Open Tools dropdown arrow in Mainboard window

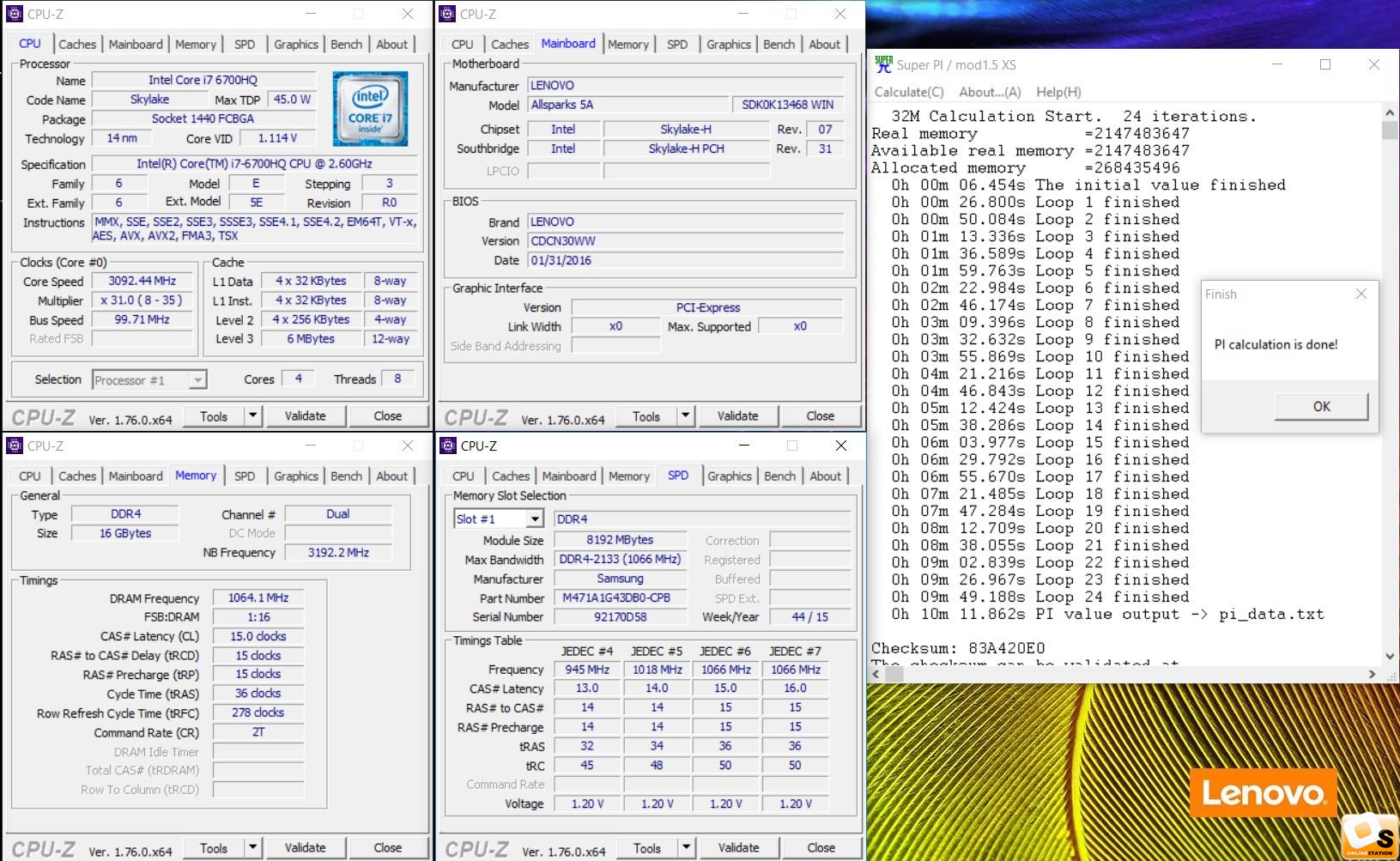(685, 415)
